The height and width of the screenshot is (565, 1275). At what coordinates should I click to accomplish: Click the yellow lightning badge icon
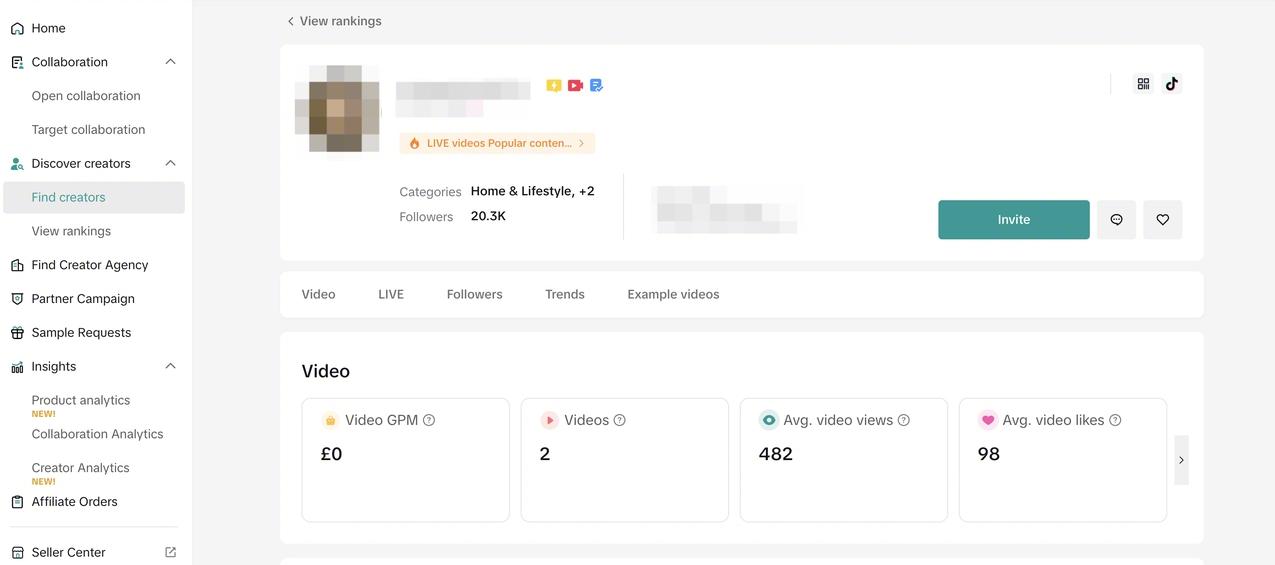point(554,86)
